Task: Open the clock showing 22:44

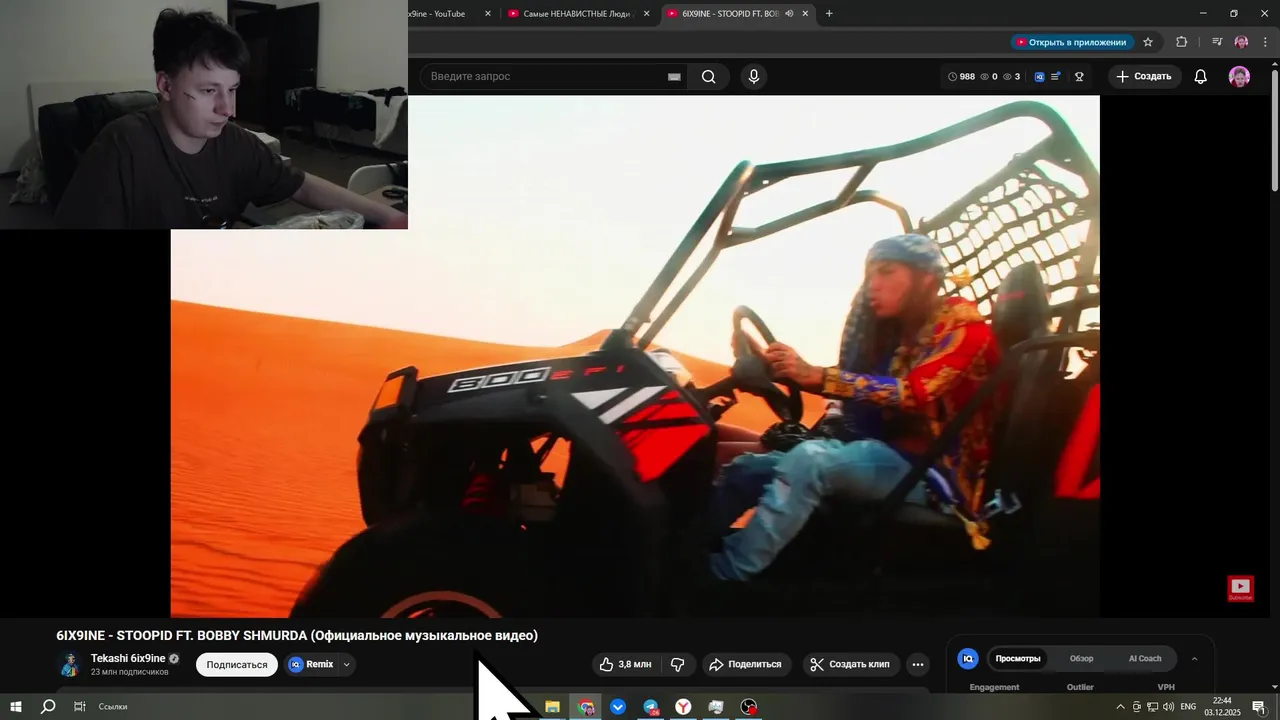Action: pyautogui.click(x=1221, y=707)
